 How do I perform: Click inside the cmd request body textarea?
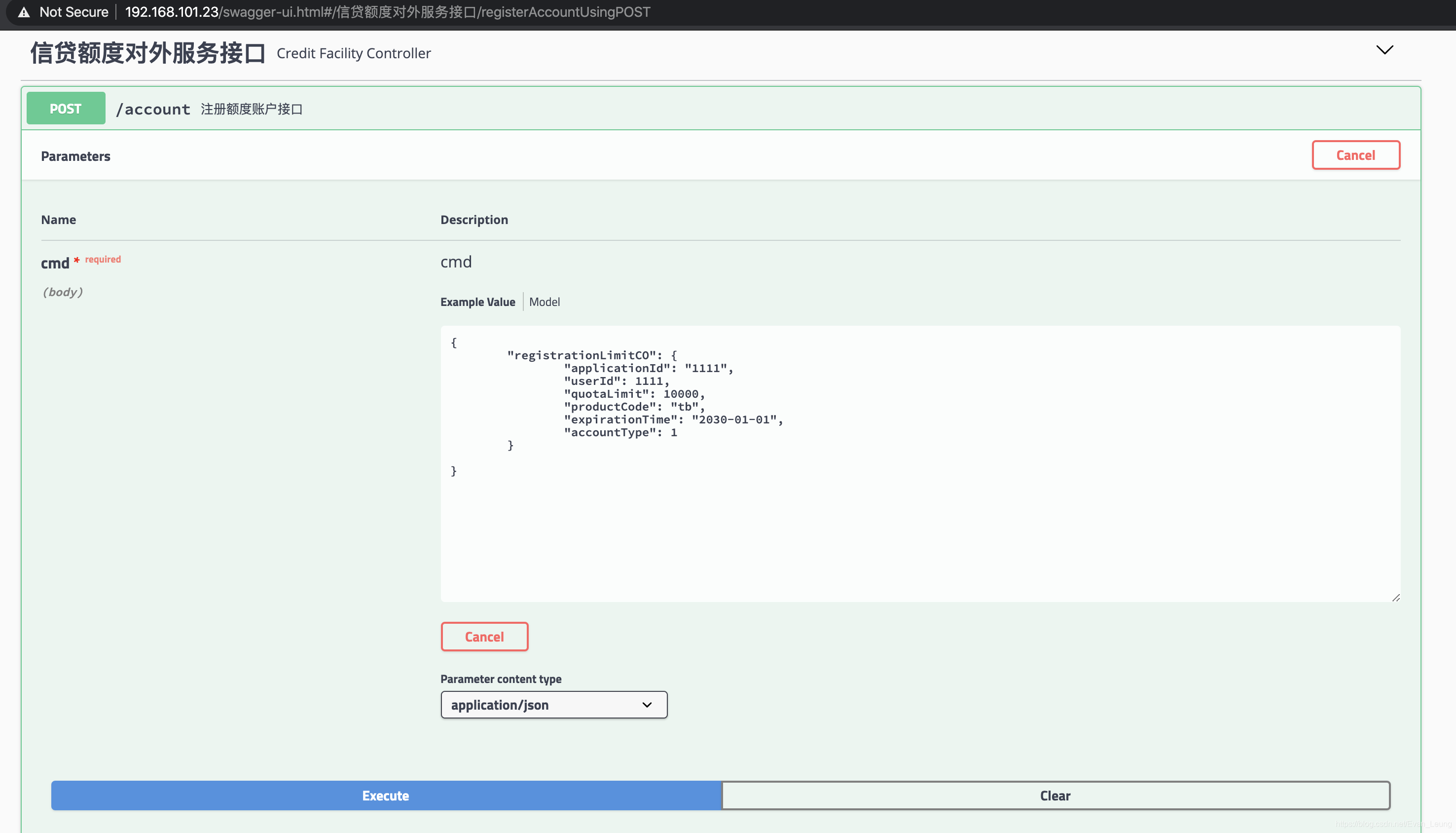(919, 515)
